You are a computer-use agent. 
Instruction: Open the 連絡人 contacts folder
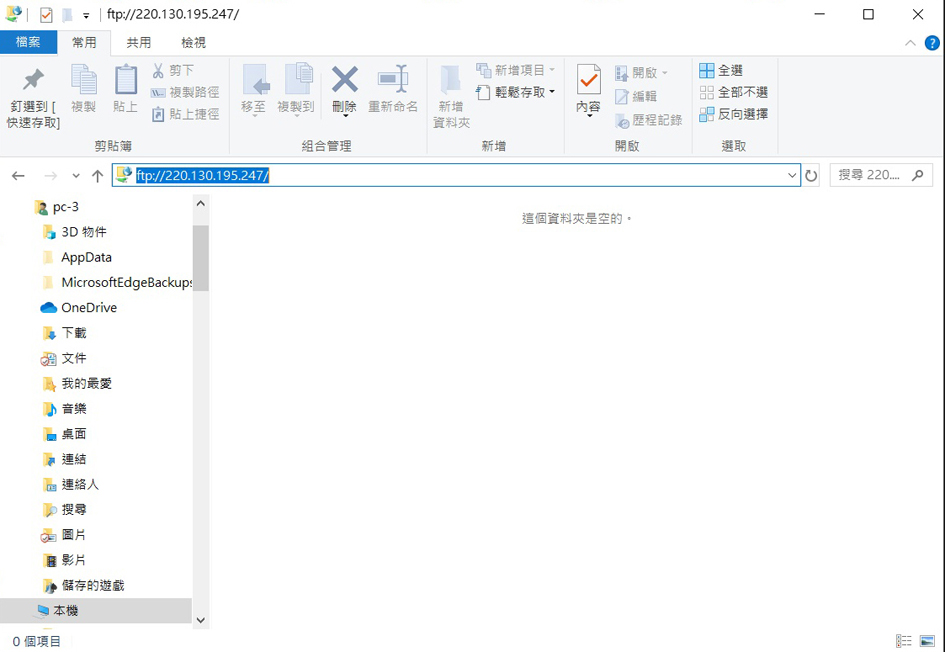tap(71, 484)
